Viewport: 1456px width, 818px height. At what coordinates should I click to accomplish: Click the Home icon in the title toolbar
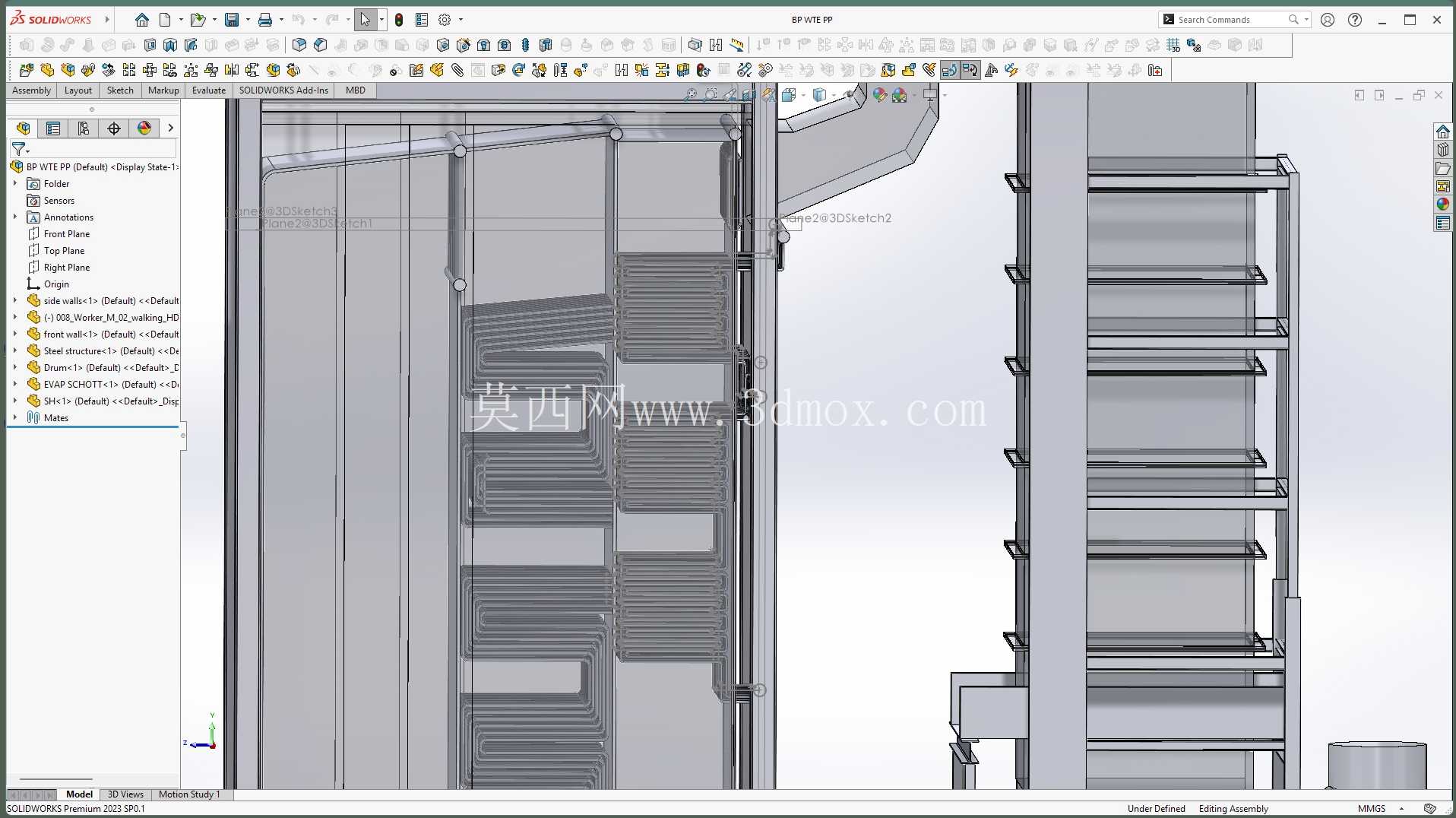pos(141,20)
